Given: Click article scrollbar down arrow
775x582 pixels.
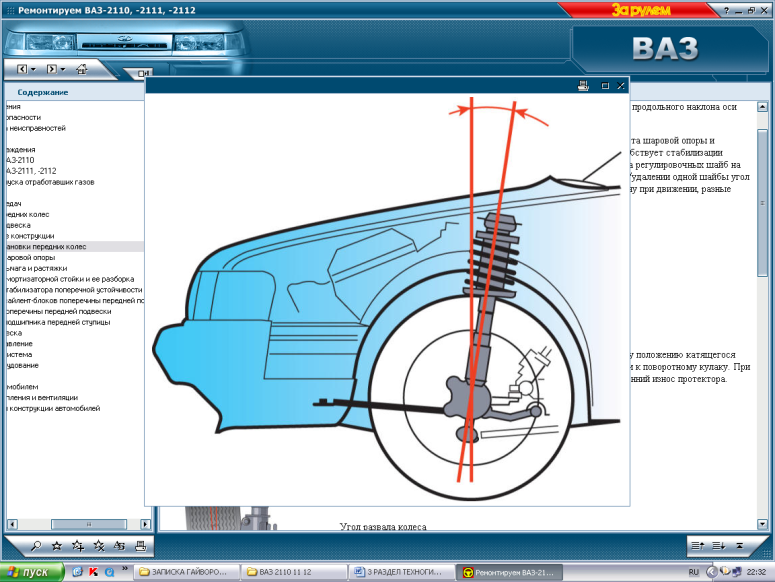Looking at the screenshot, I should (x=762, y=524).
